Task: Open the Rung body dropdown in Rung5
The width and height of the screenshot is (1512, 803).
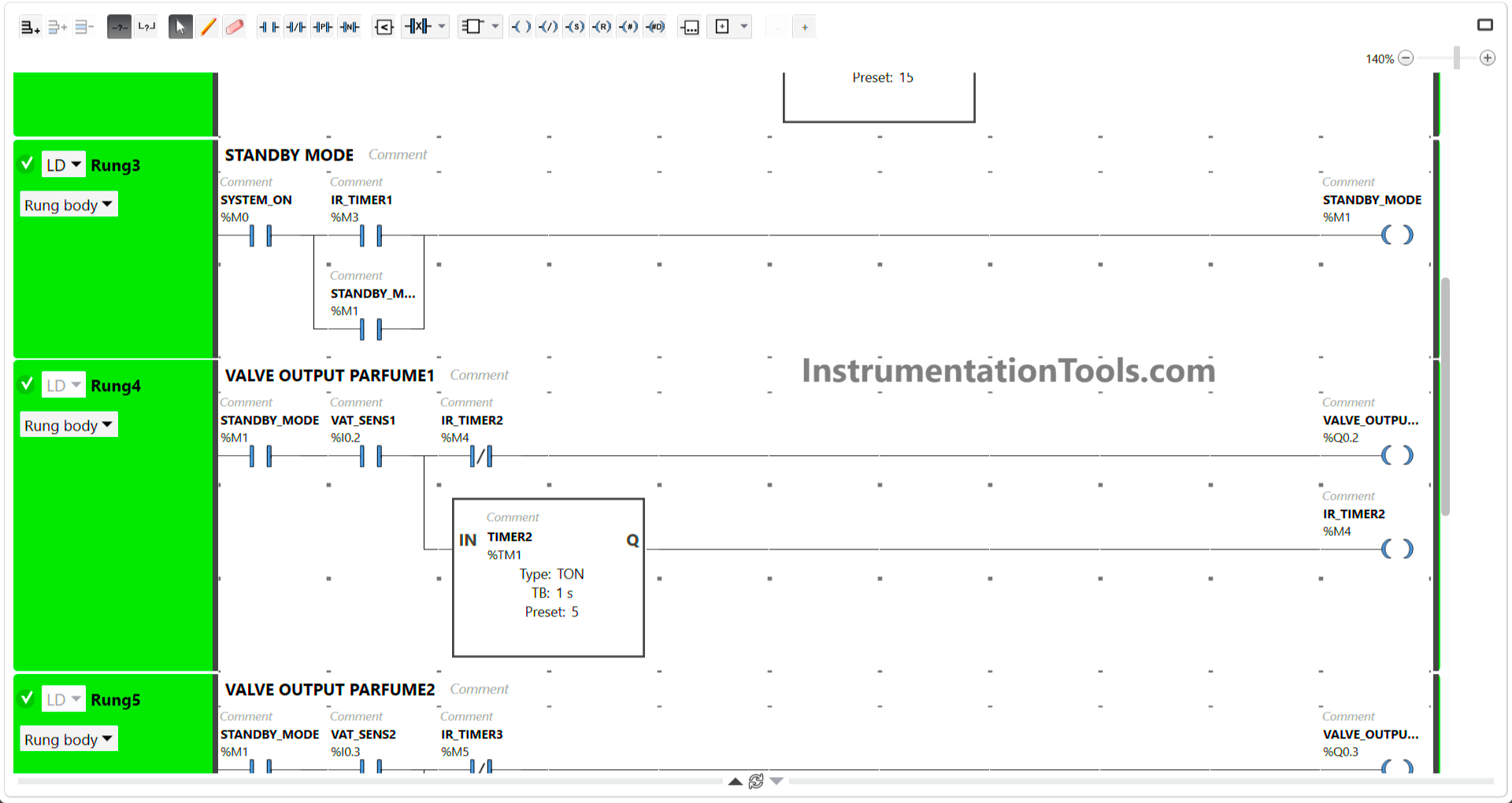Action: [69, 739]
